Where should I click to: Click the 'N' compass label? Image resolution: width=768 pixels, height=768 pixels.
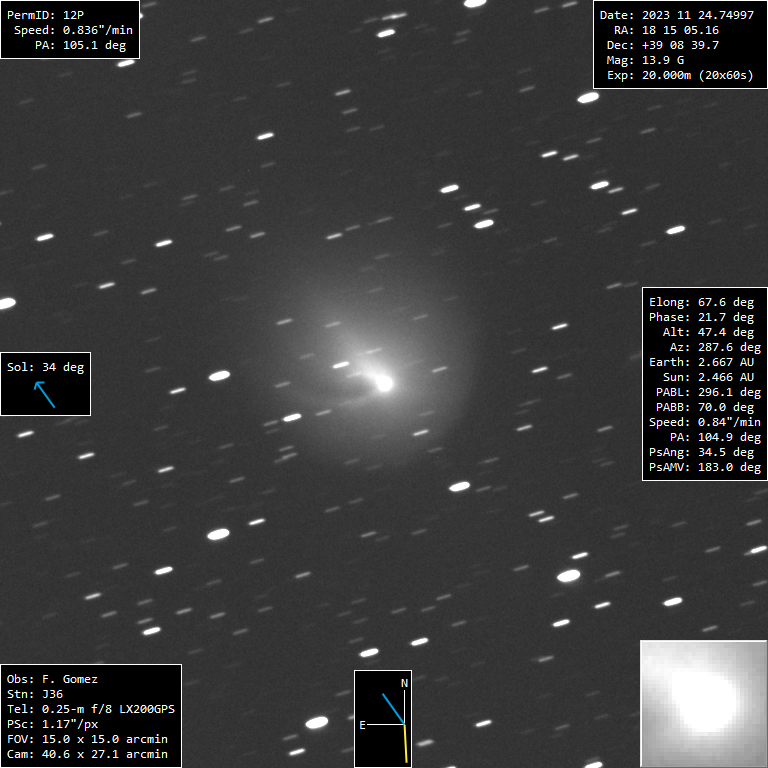tap(405, 683)
